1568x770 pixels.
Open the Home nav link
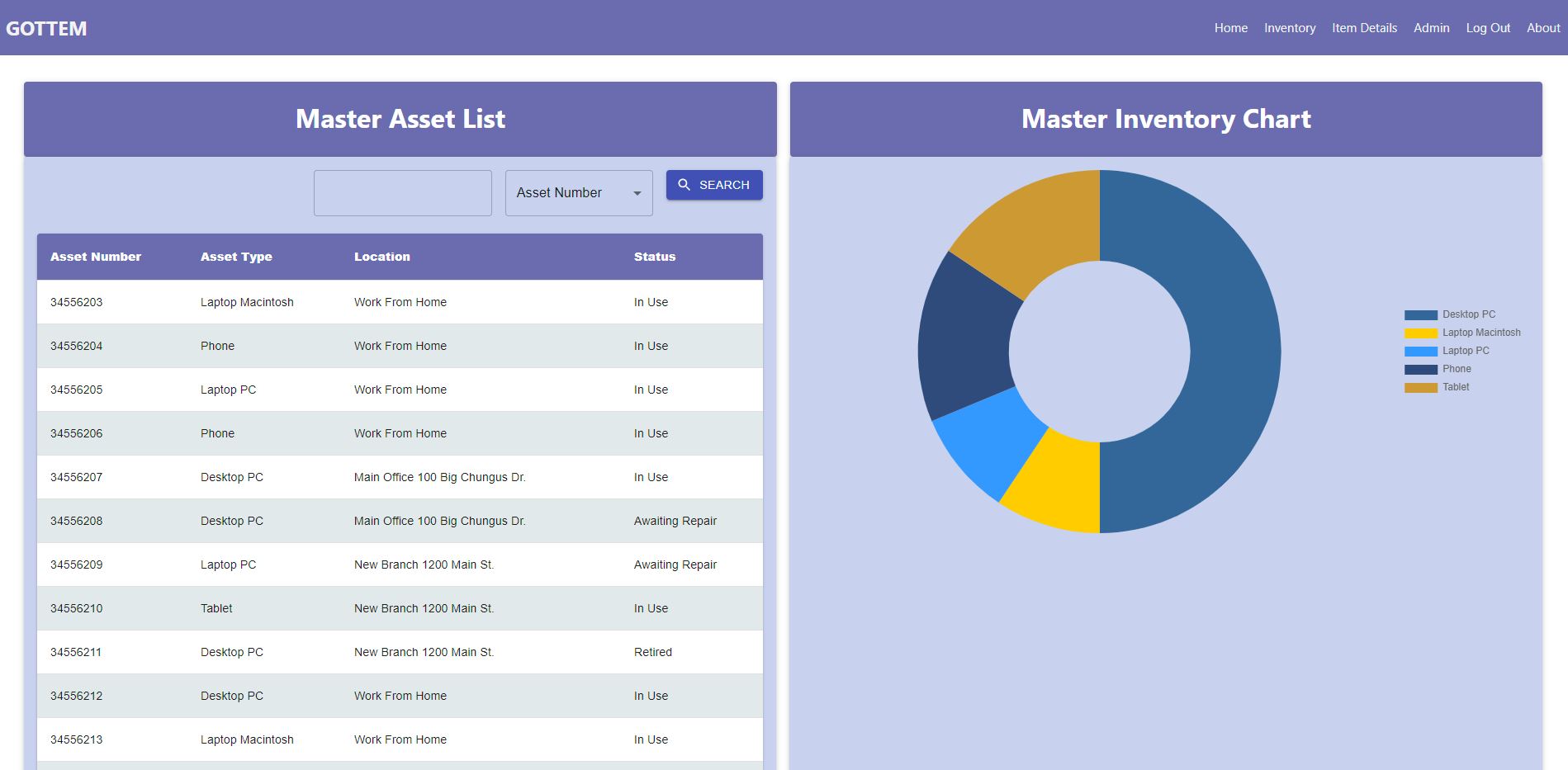[x=1230, y=28]
